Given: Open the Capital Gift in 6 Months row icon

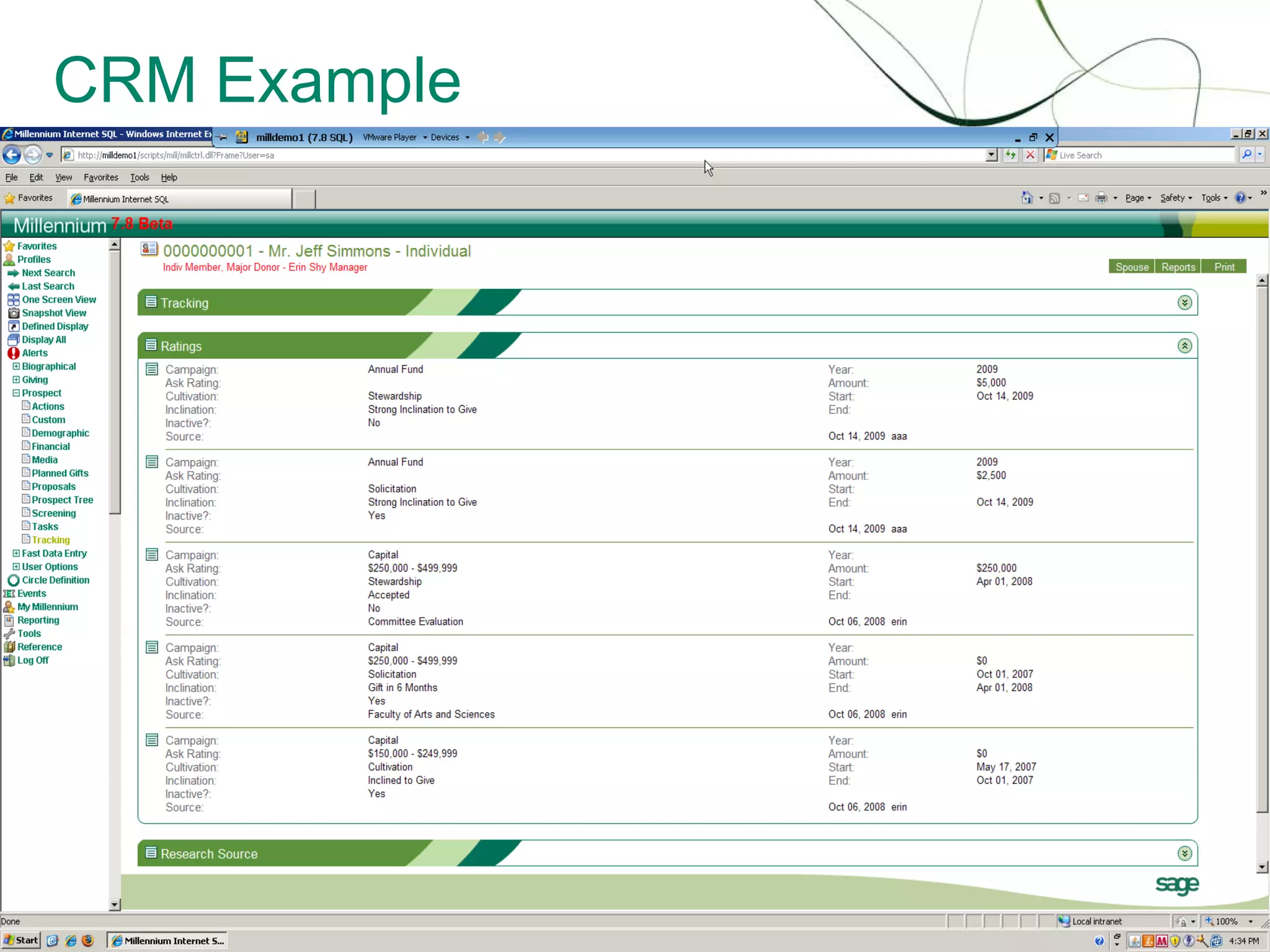Looking at the screenshot, I should pyautogui.click(x=152, y=648).
